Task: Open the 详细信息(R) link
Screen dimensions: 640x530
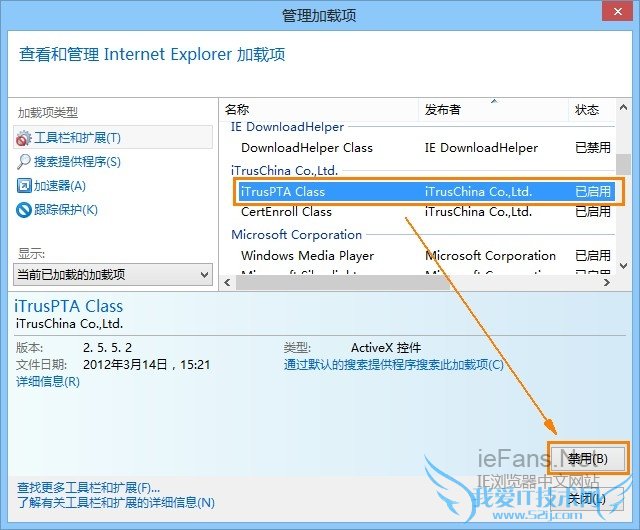Action: point(48,381)
